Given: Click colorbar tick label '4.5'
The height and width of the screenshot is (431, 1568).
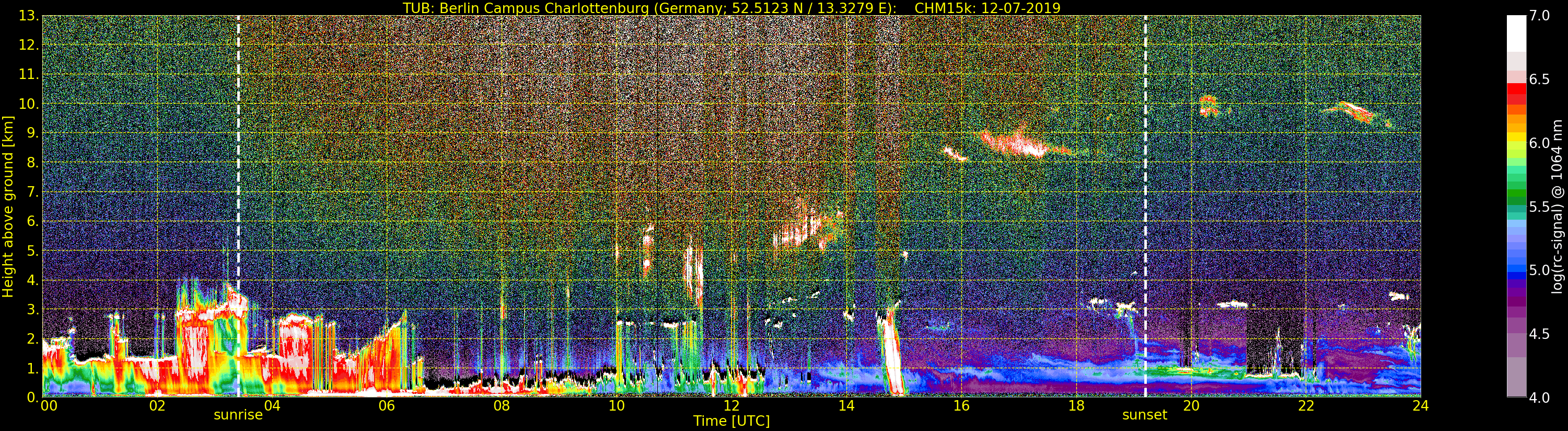Looking at the screenshot, I should tap(1539, 334).
